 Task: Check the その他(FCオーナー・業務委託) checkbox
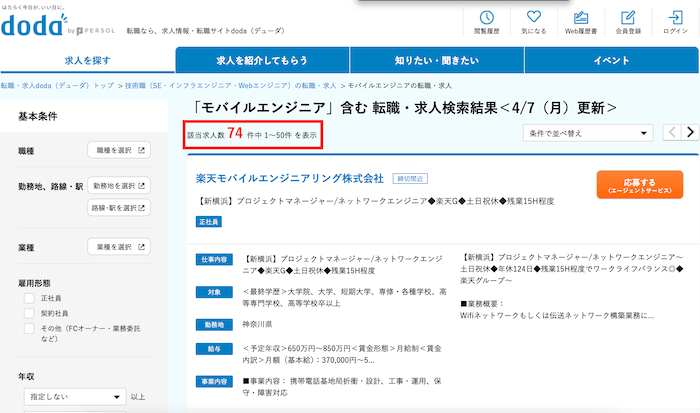(29, 329)
